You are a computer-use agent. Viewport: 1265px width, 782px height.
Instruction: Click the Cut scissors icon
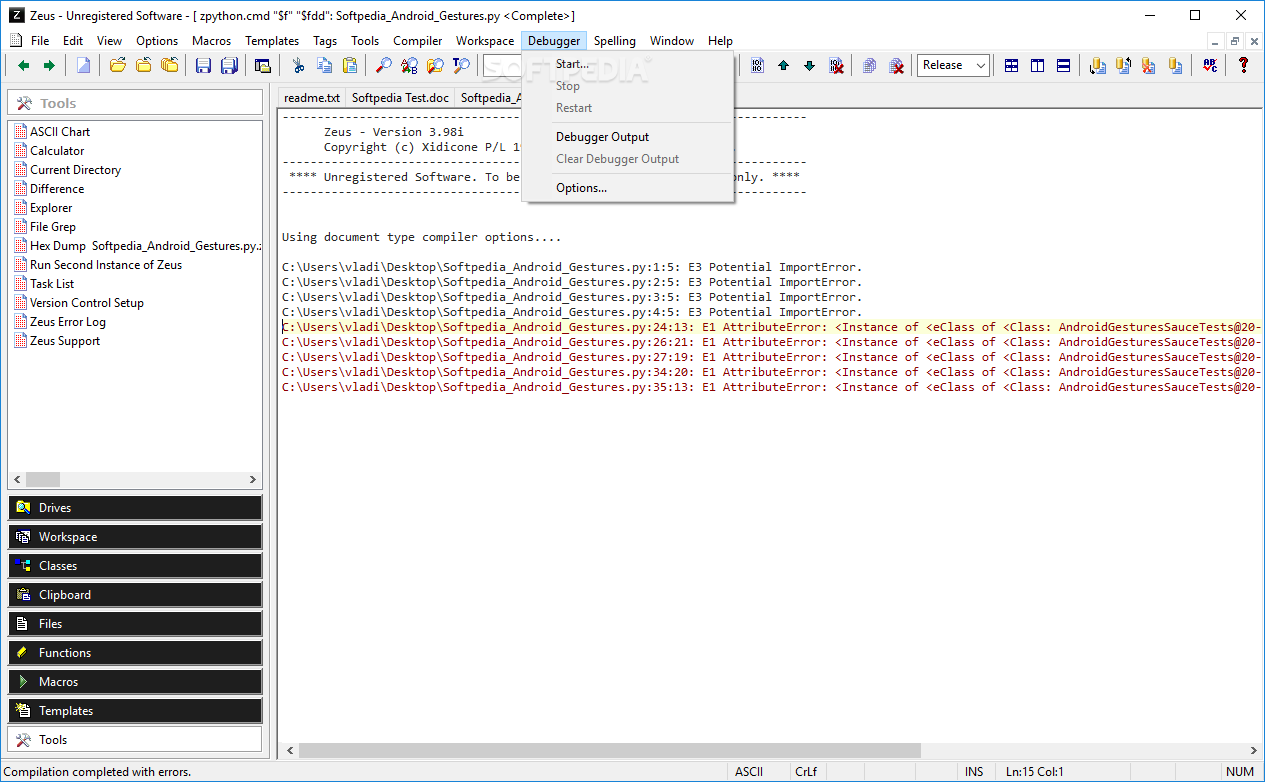tap(298, 65)
